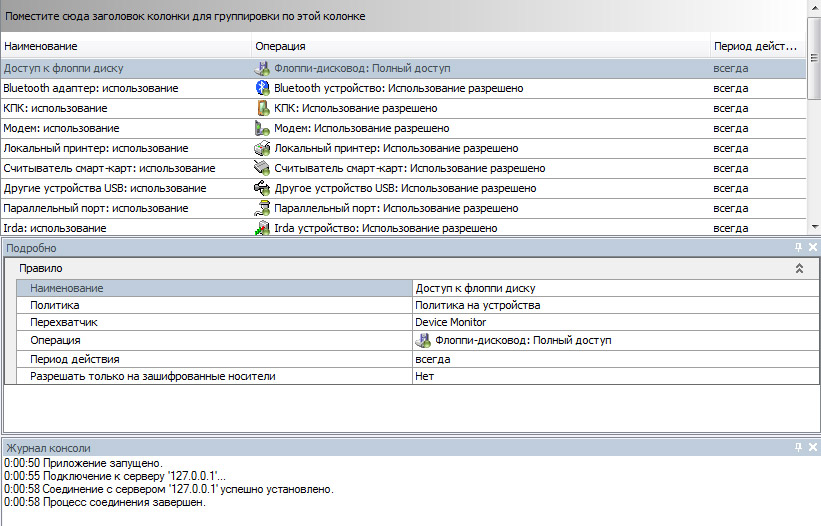The width and height of the screenshot is (821, 526).
Task: Sort by Наименование column header
Action: (125, 47)
